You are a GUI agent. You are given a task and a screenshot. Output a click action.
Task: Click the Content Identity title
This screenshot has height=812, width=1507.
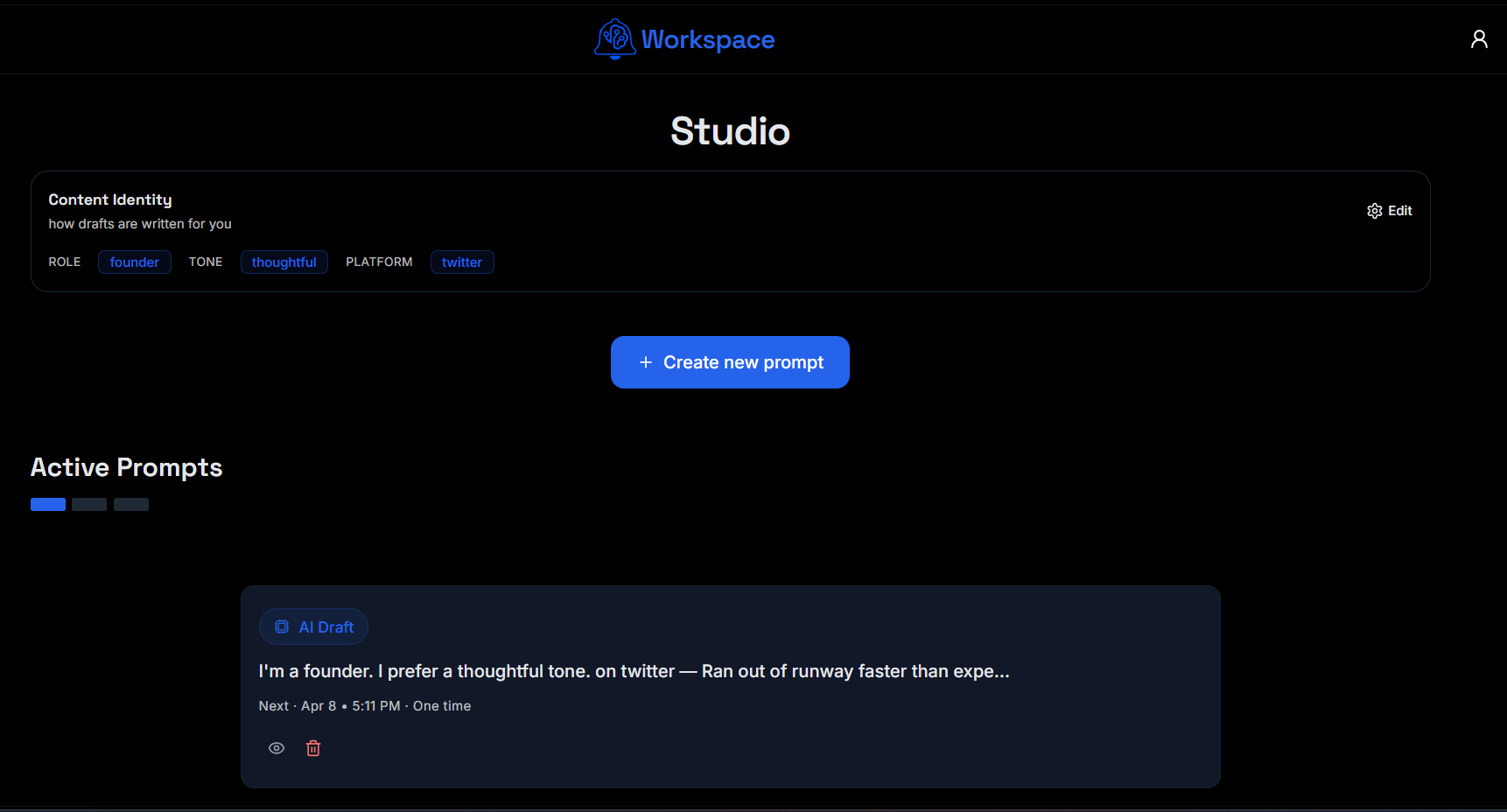(110, 199)
